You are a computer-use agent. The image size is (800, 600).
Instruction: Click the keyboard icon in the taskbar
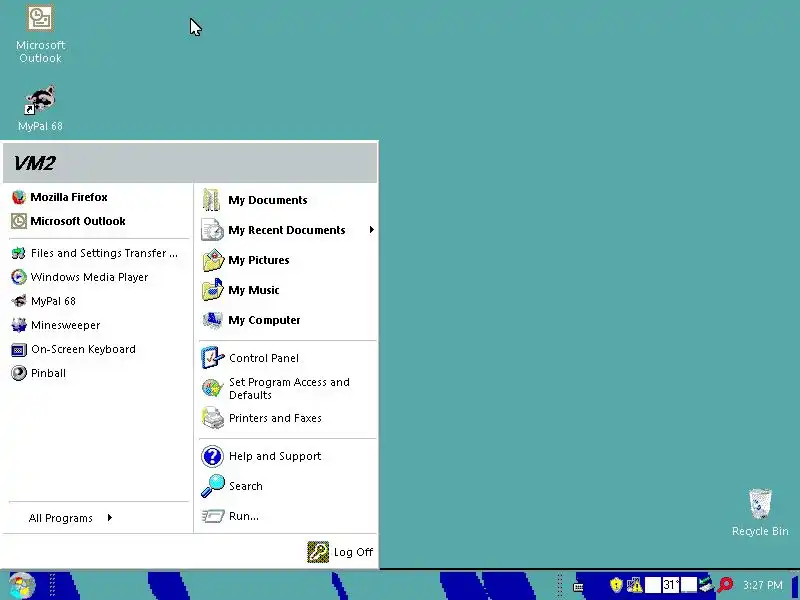tap(578, 587)
